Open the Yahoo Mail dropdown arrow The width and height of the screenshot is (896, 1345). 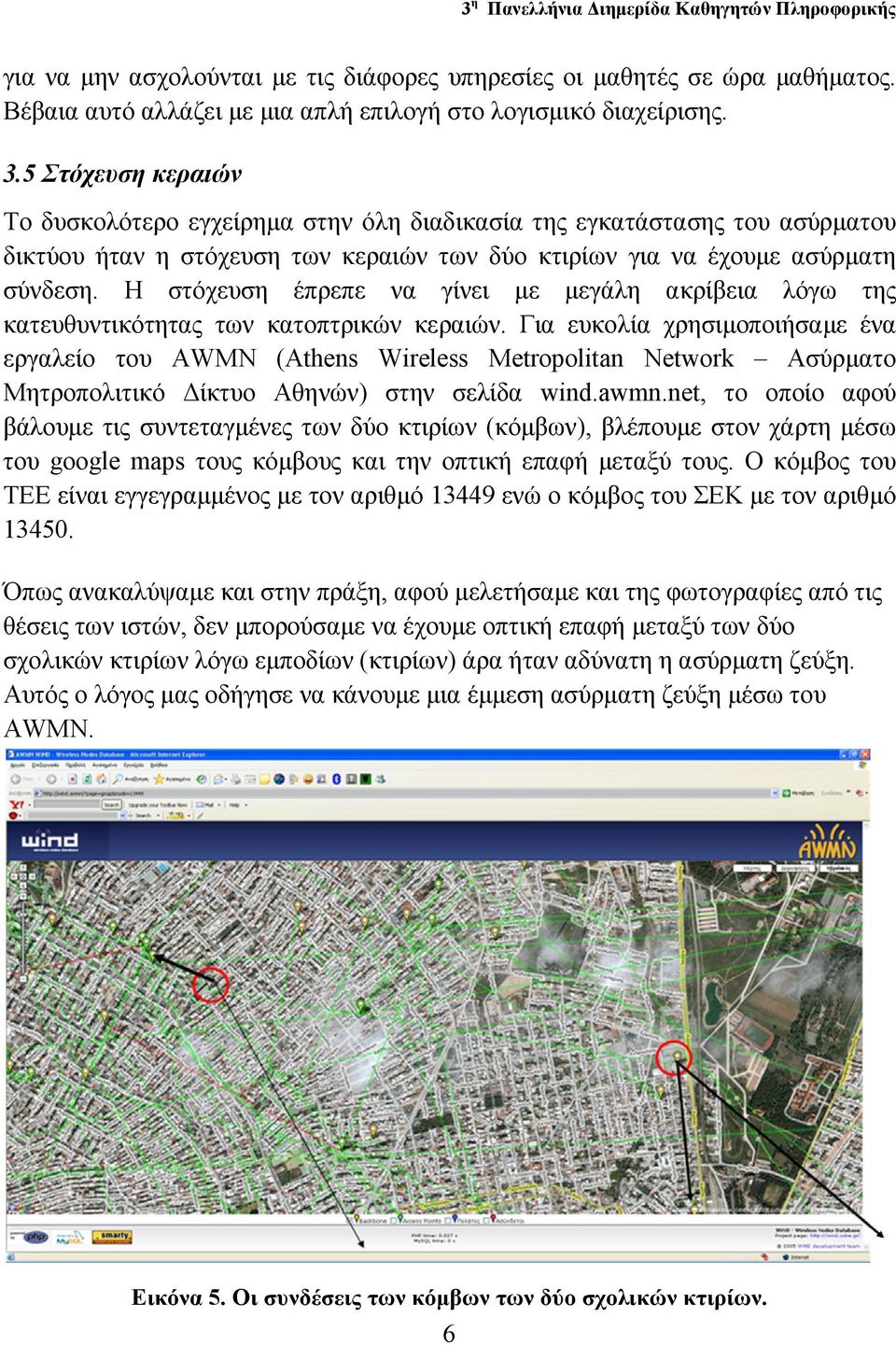218,805
